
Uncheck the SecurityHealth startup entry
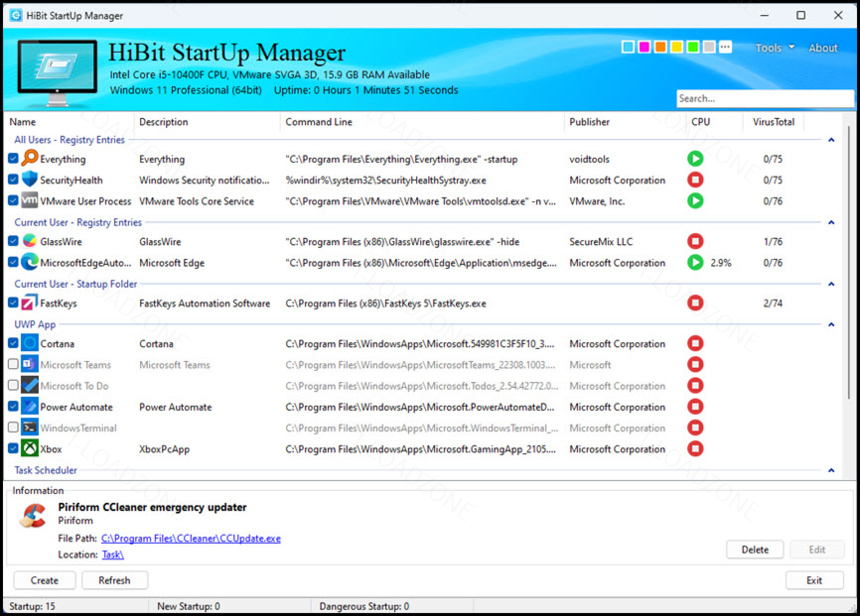pyautogui.click(x=13, y=179)
